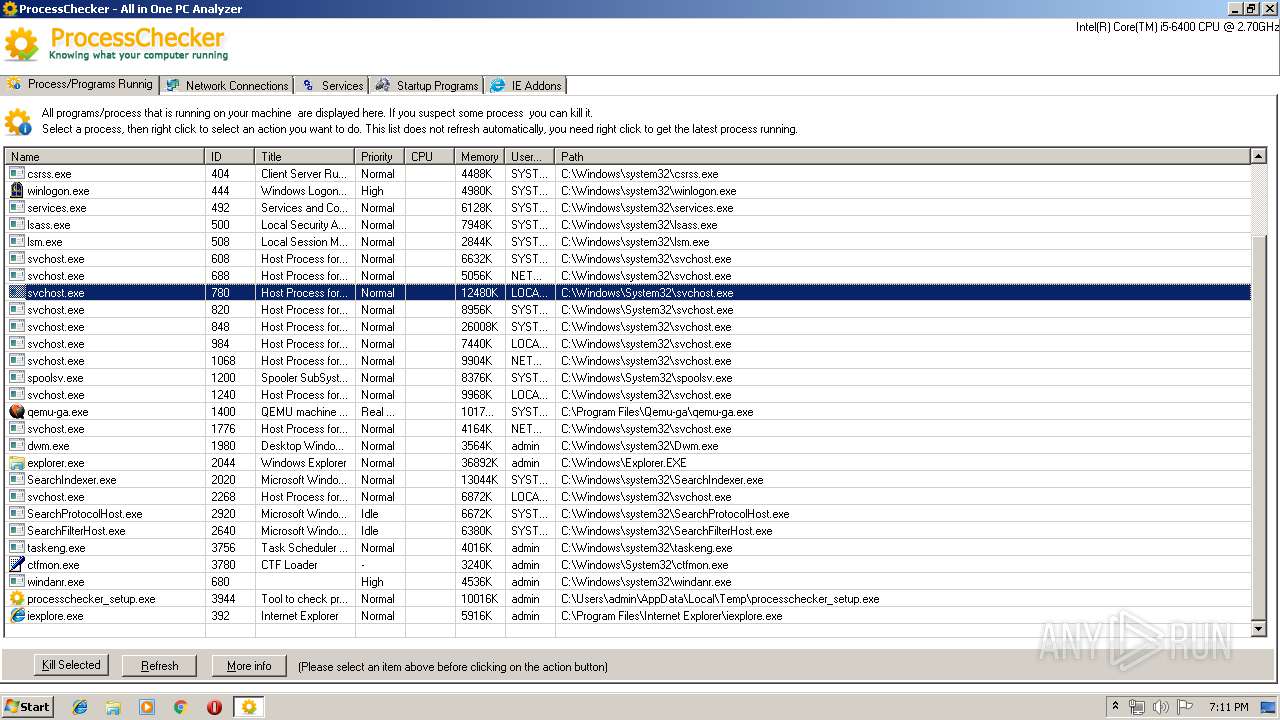Viewport: 1280px width, 720px height.
Task: Sort by the Path column header
Action: pyautogui.click(x=902, y=156)
